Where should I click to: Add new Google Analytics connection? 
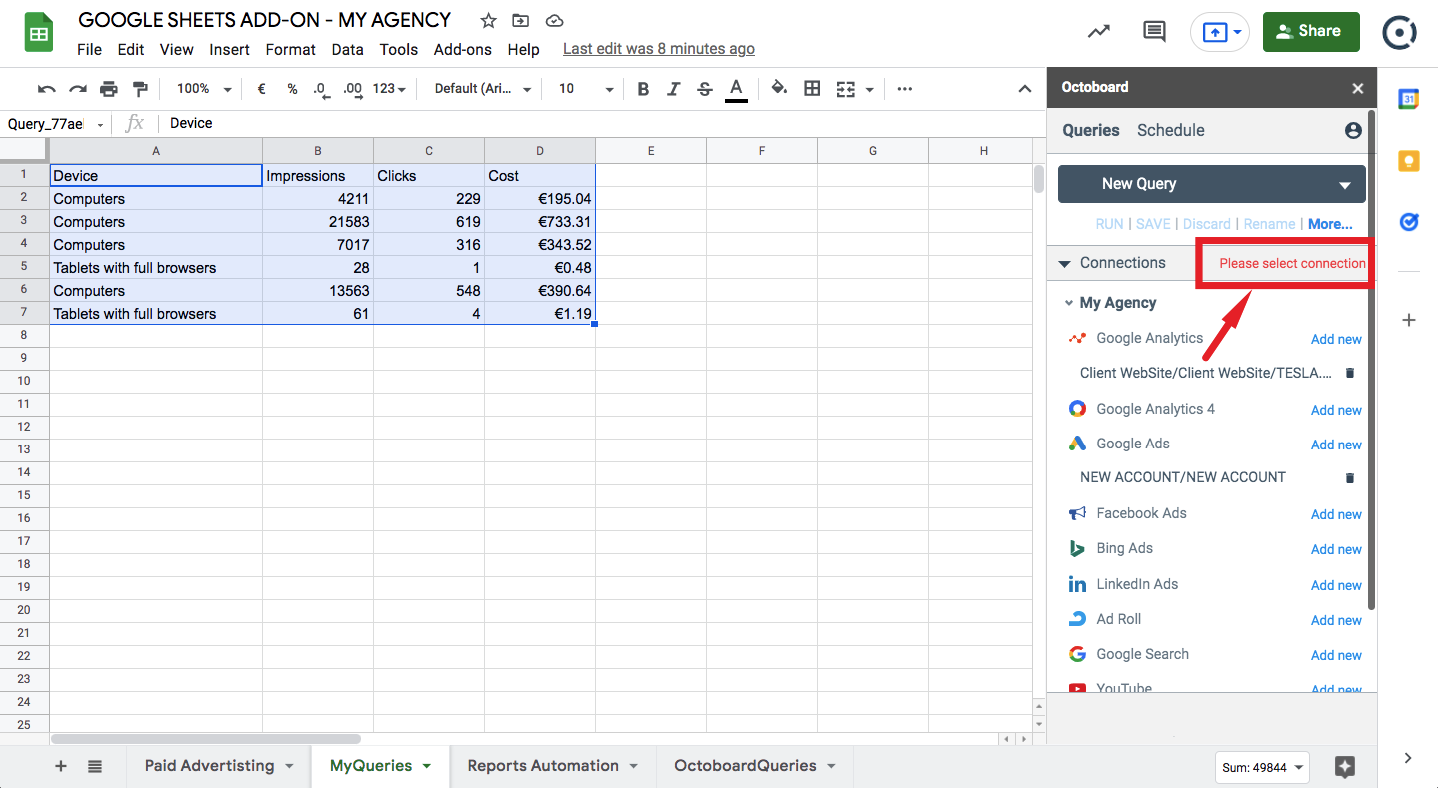pos(1336,339)
